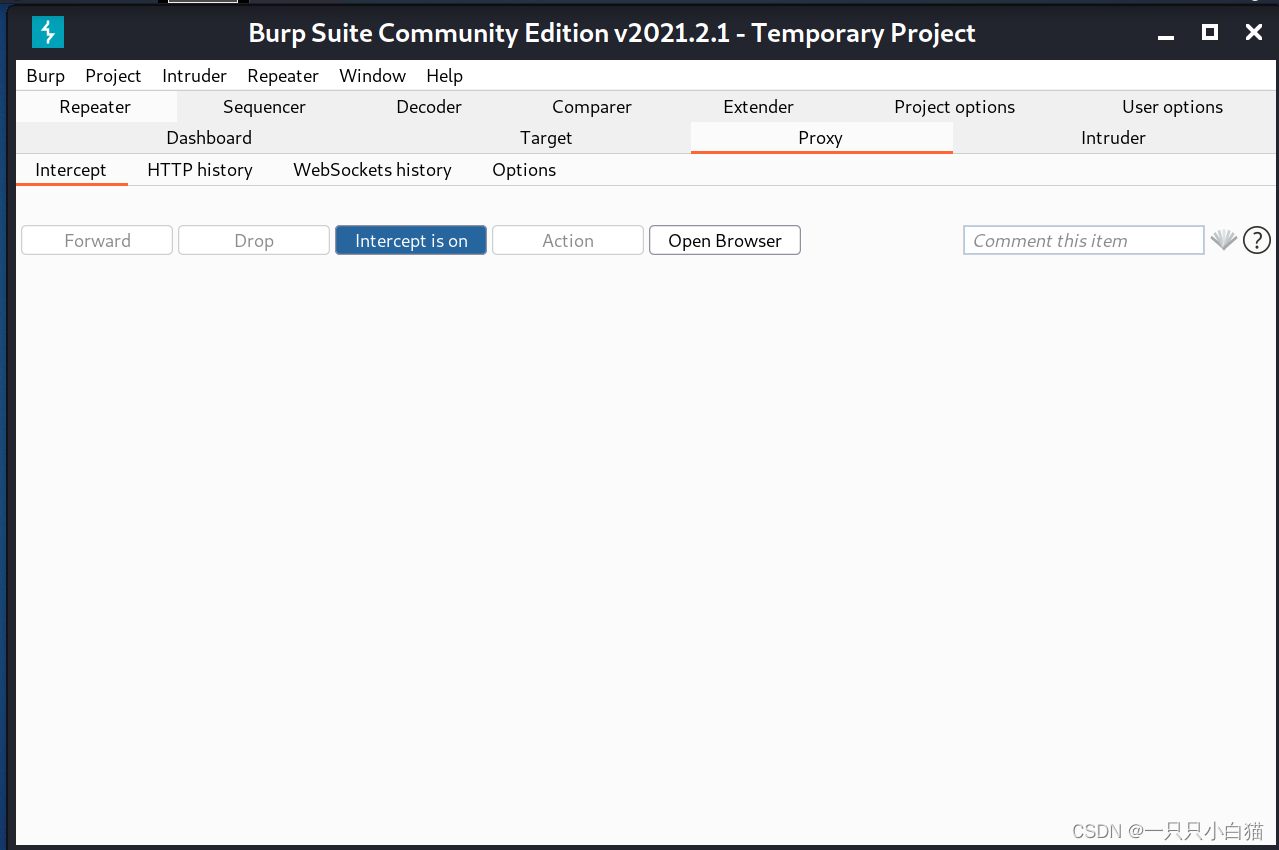The width and height of the screenshot is (1279, 850).
Task: Open the User options tab
Action: coord(1172,107)
